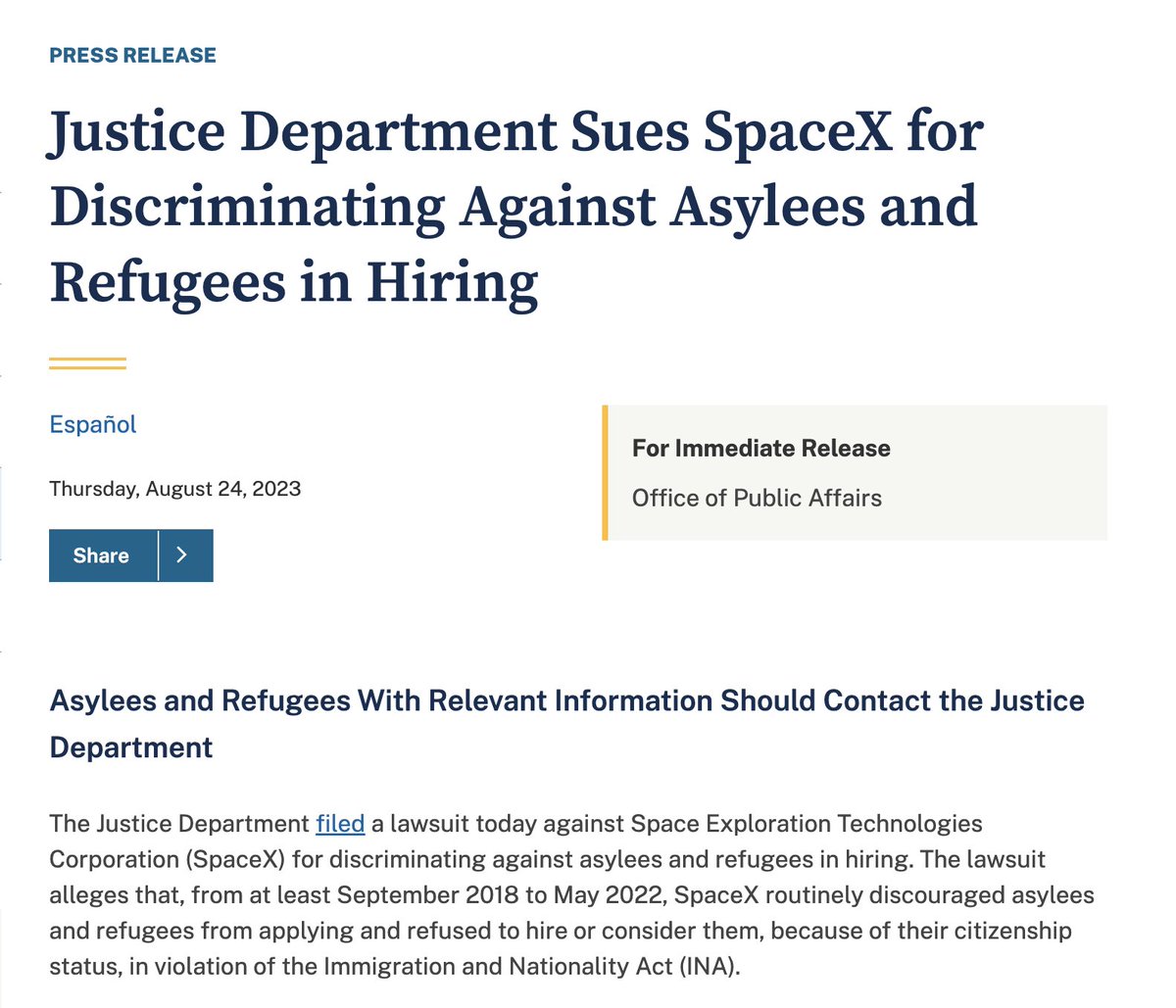Expand the Share chevron arrow
The image size is (1176, 1008).
[183, 555]
